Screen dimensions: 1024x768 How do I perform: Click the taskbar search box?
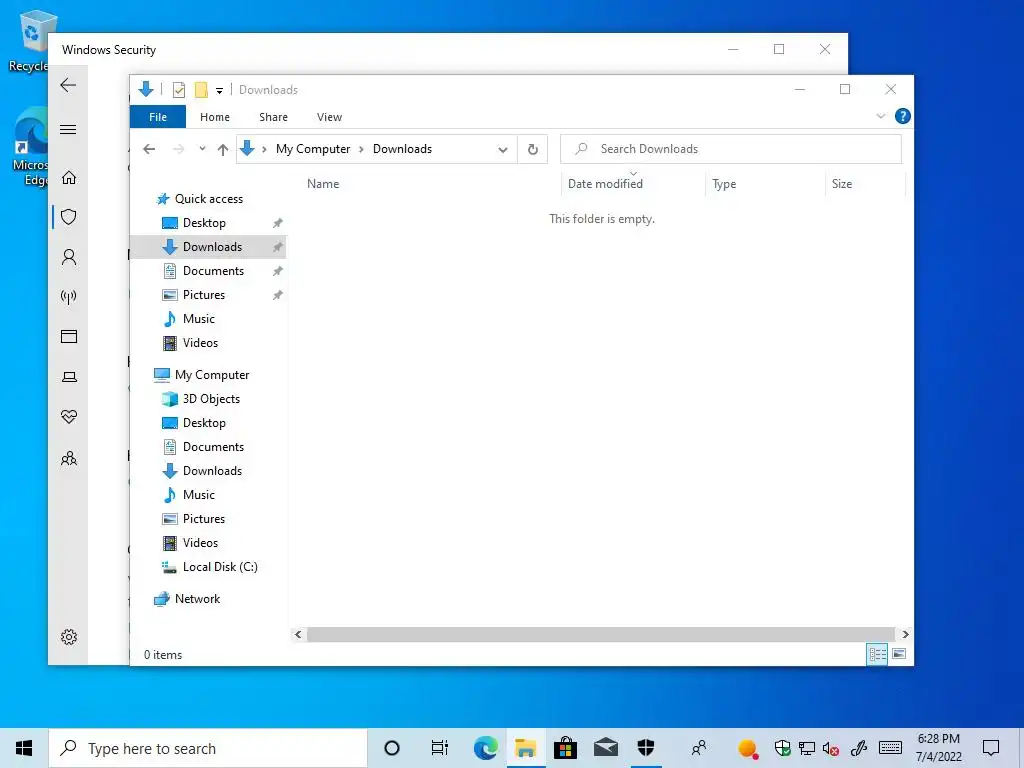(x=208, y=748)
